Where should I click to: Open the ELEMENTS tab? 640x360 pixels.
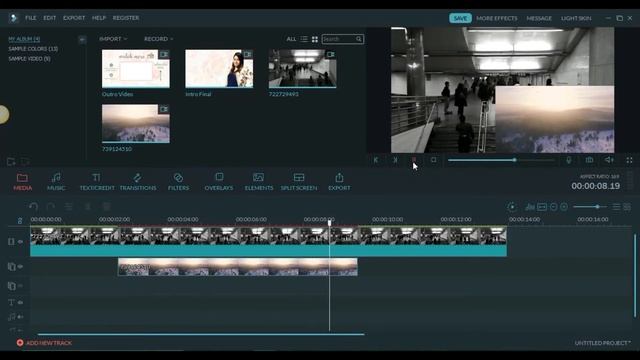(259, 182)
